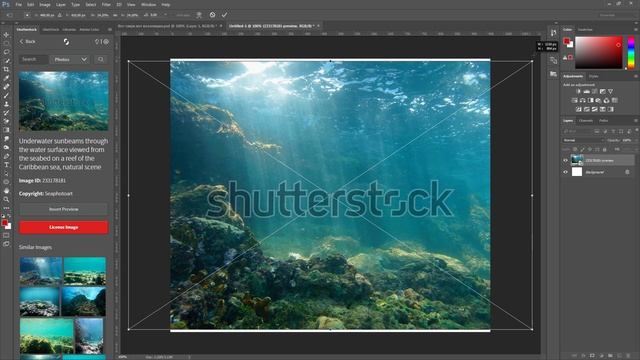Select the Move tool
The height and width of the screenshot is (360, 640).
tap(6, 35)
